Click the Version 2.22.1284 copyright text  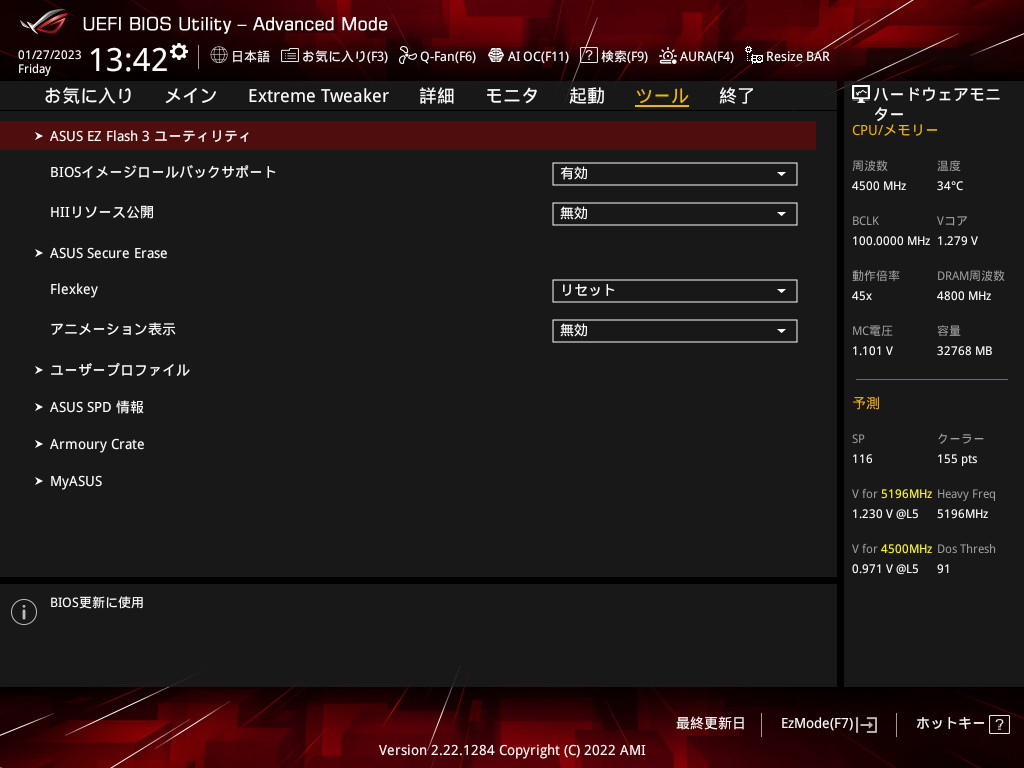(x=512, y=750)
